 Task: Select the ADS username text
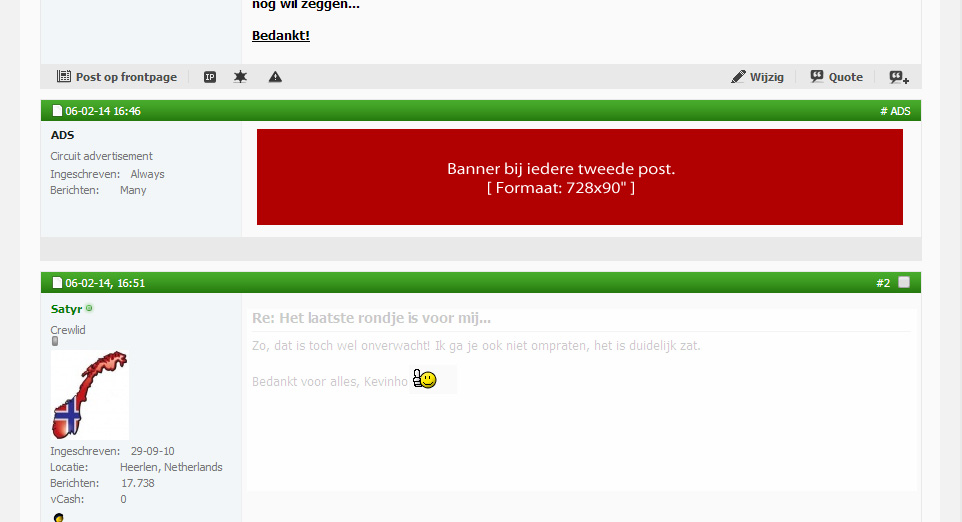pos(63,135)
